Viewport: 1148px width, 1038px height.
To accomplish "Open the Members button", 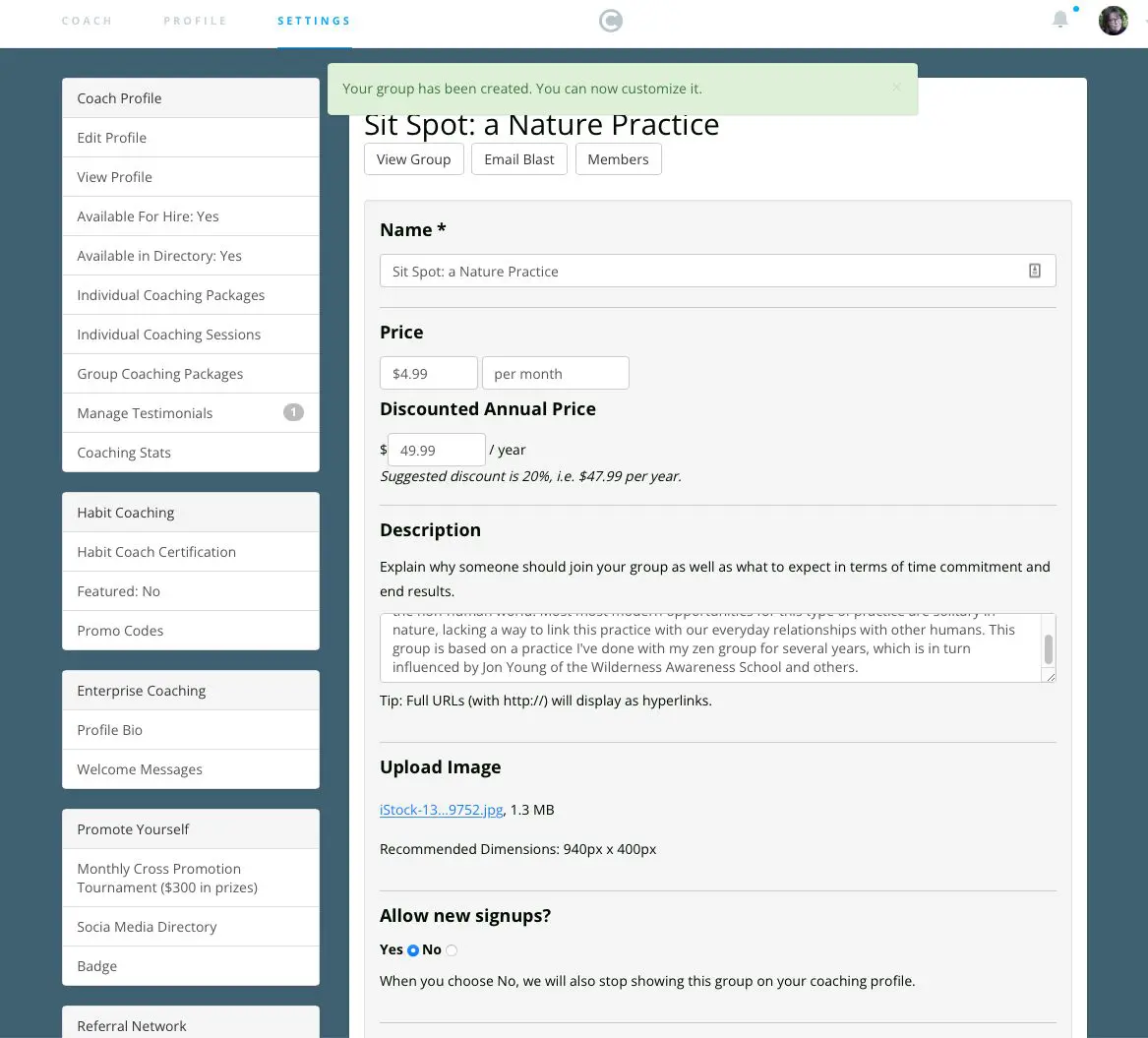I will [618, 158].
